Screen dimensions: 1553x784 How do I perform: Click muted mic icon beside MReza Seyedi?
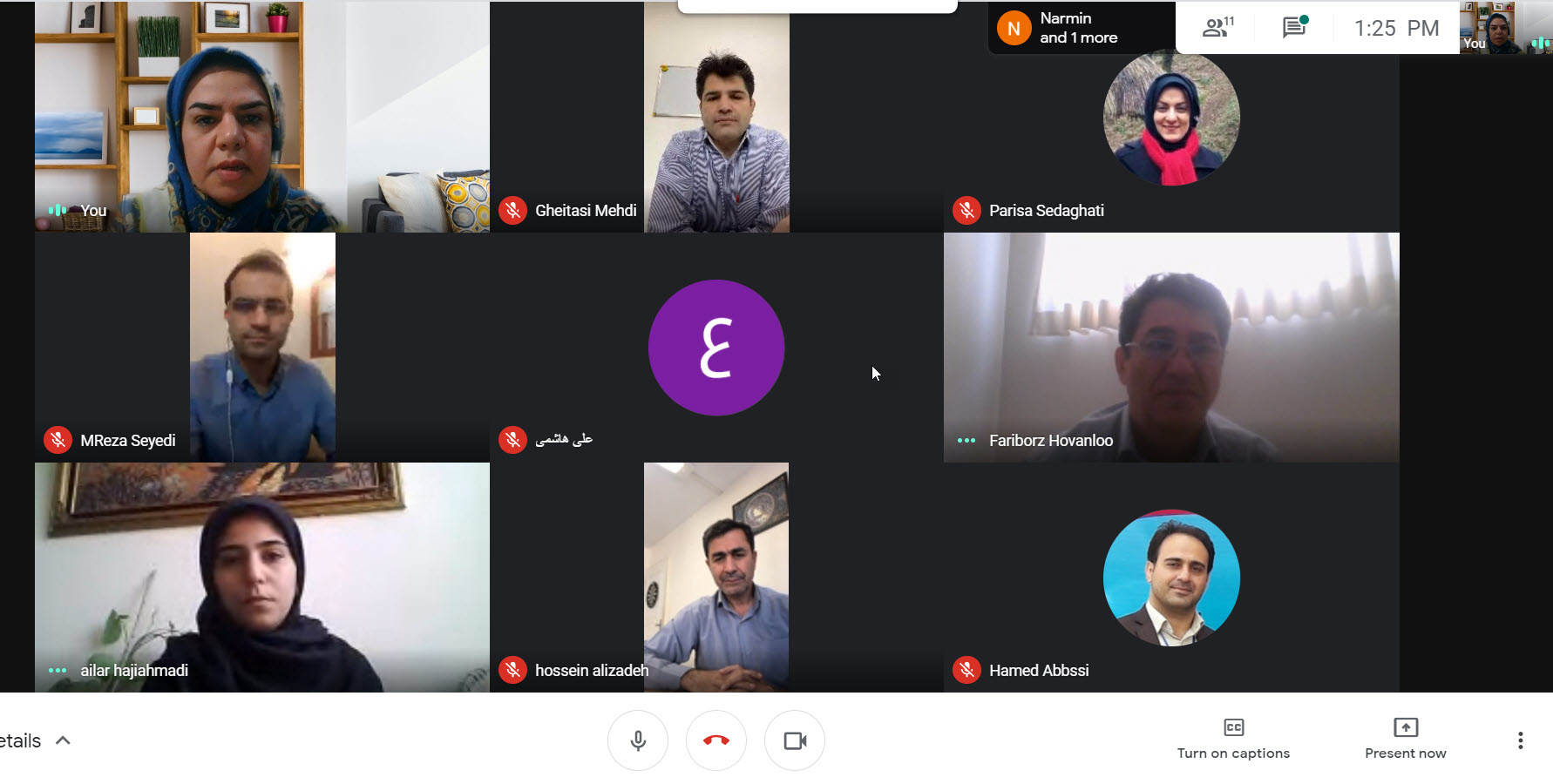tap(58, 440)
